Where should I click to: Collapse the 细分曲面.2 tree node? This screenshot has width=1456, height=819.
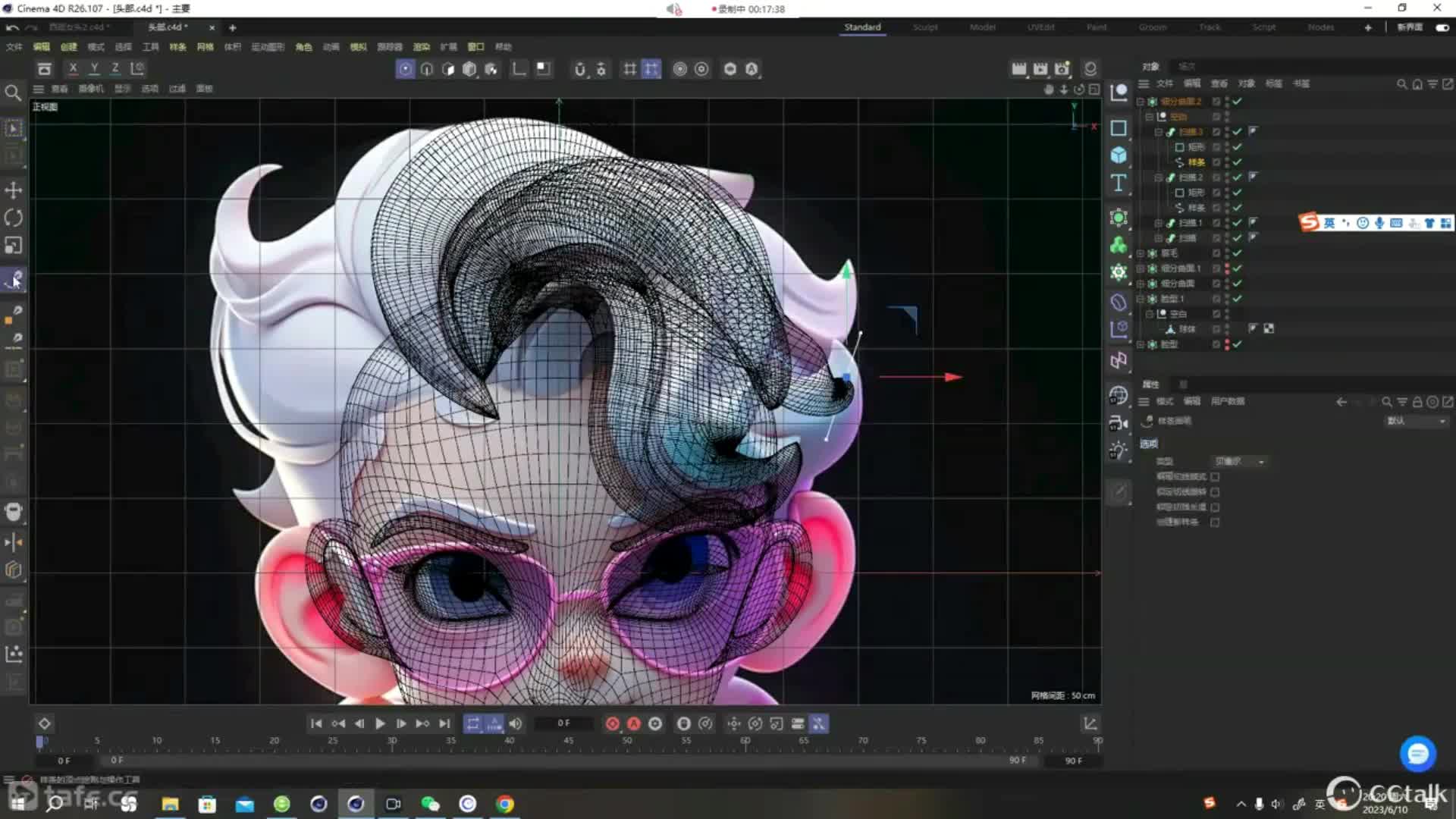(1140, 101)
